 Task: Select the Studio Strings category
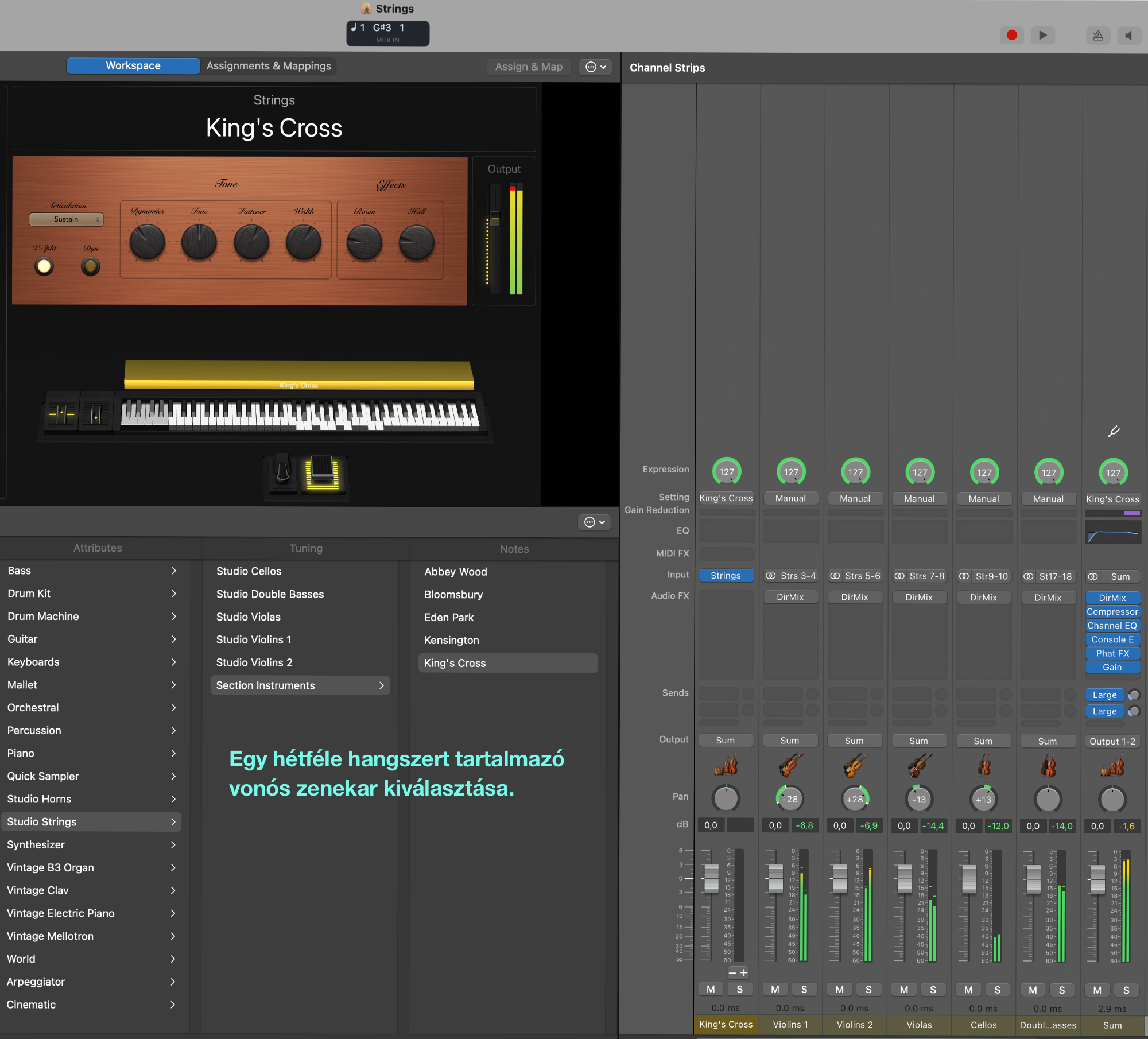click(91, 821)
